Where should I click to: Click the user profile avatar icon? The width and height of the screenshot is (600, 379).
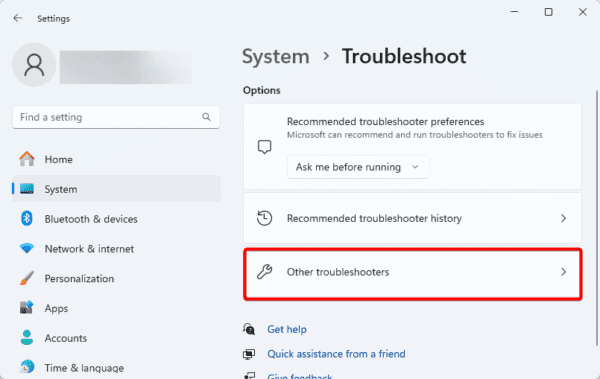tap(34, 65)
